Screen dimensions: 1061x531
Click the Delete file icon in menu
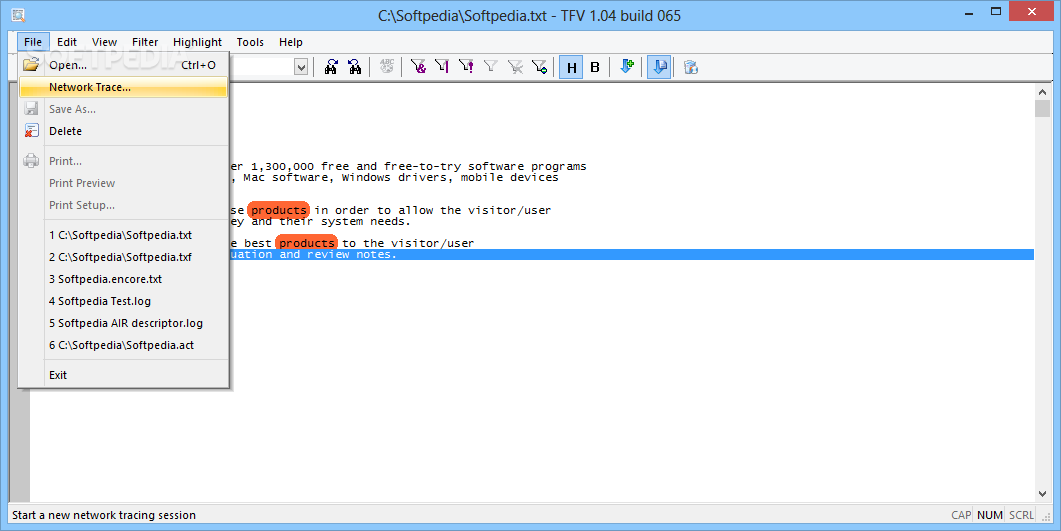point(31,131)
